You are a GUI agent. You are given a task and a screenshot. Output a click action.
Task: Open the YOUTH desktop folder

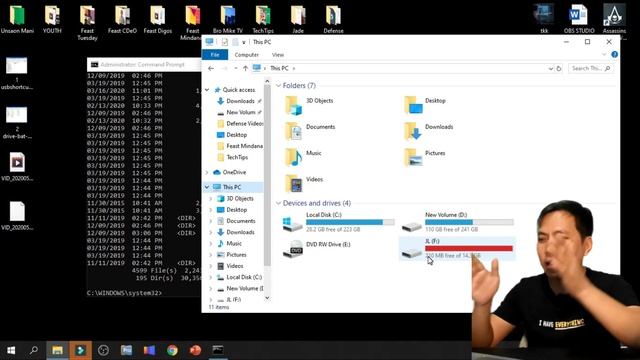pyautogui.click(x=52, y=19)
